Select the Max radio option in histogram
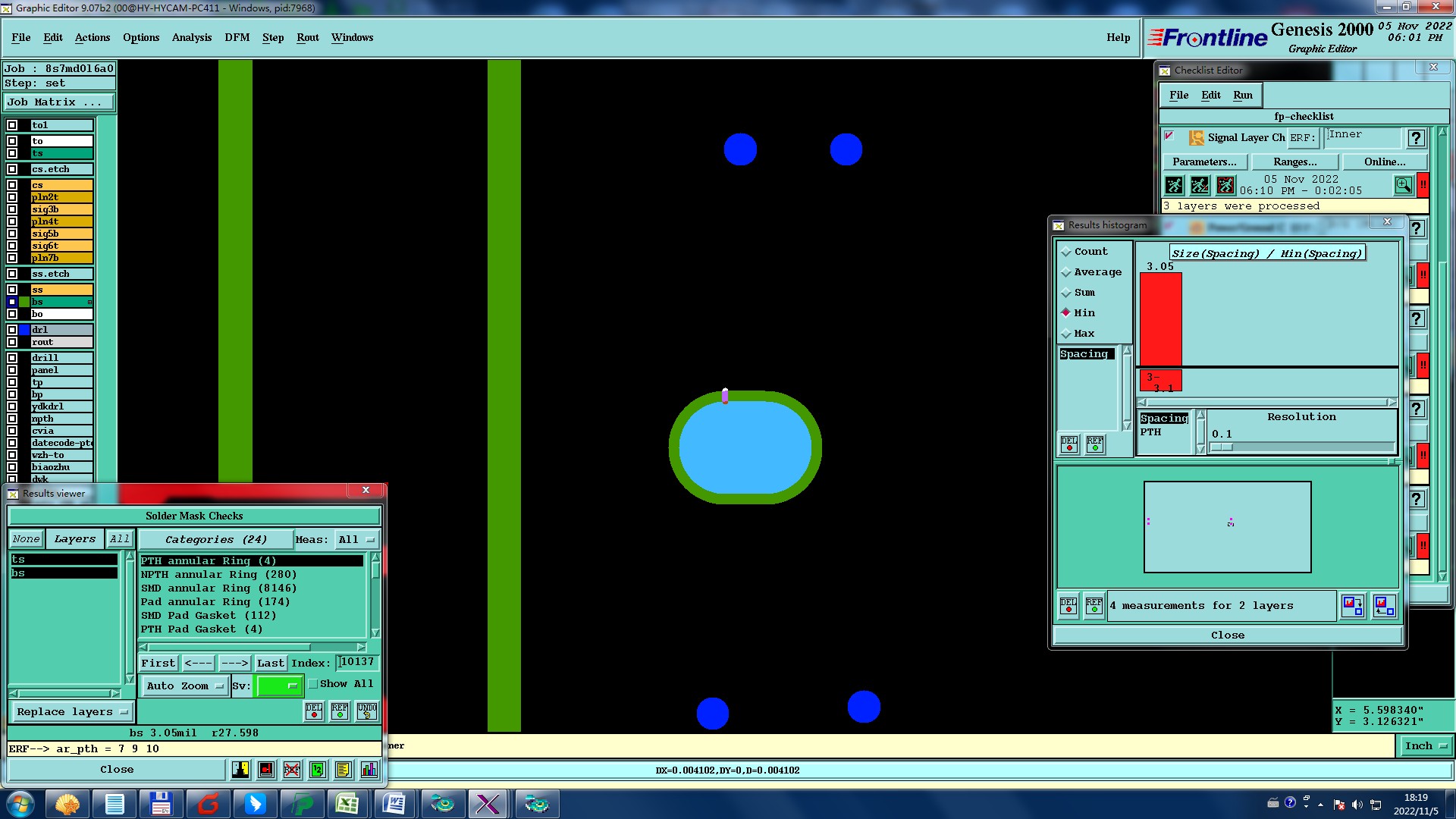This screenshot has width=1456, height=819. pyautogui.click(x=1066, y=334)
